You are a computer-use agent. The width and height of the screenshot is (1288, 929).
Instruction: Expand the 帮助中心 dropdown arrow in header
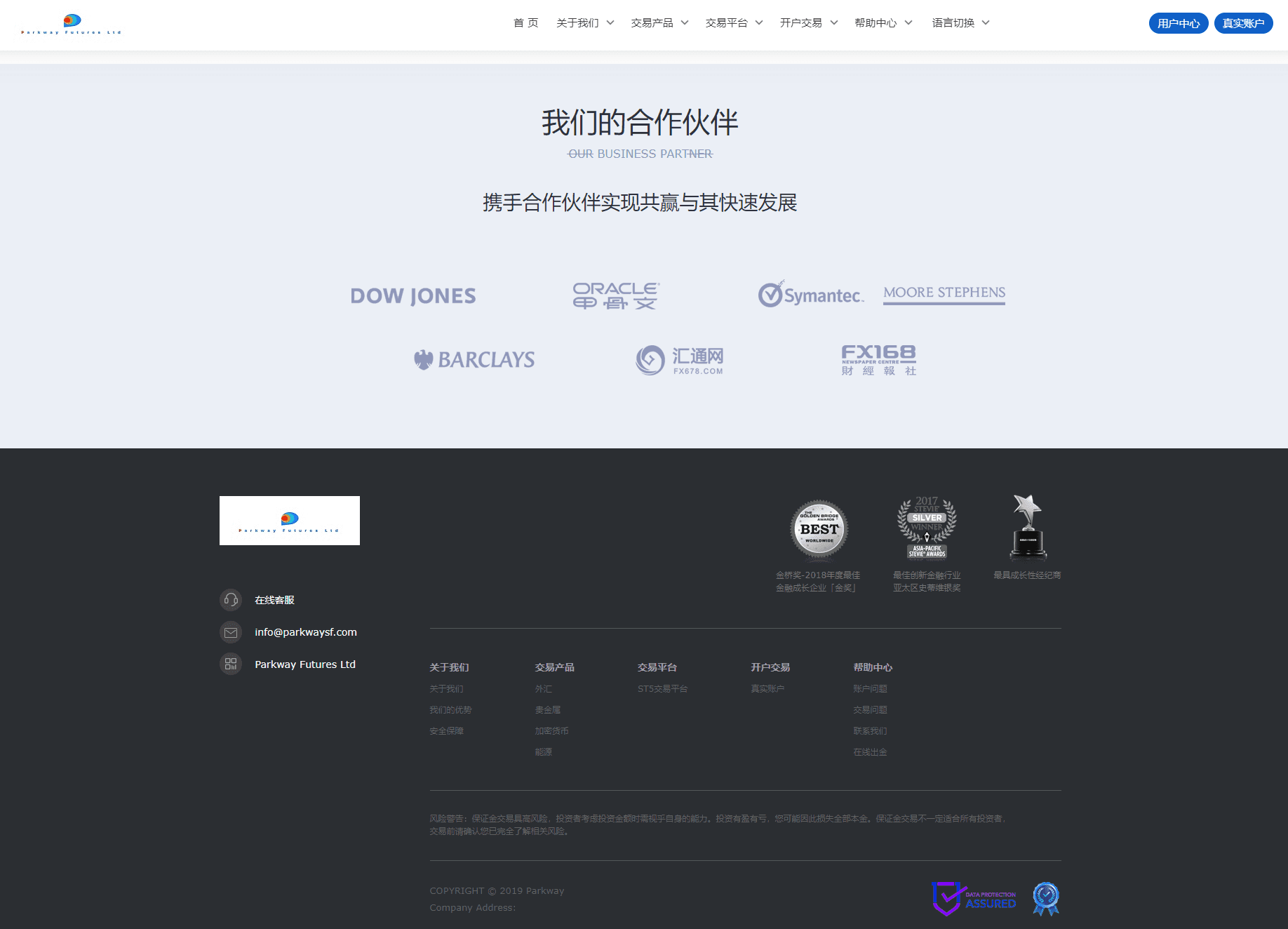tap(908, 23)
